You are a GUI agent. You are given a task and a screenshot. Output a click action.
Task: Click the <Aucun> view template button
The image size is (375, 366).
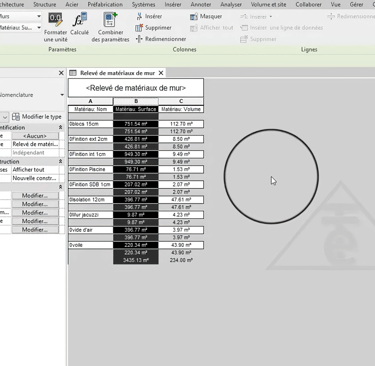[35, 136]
